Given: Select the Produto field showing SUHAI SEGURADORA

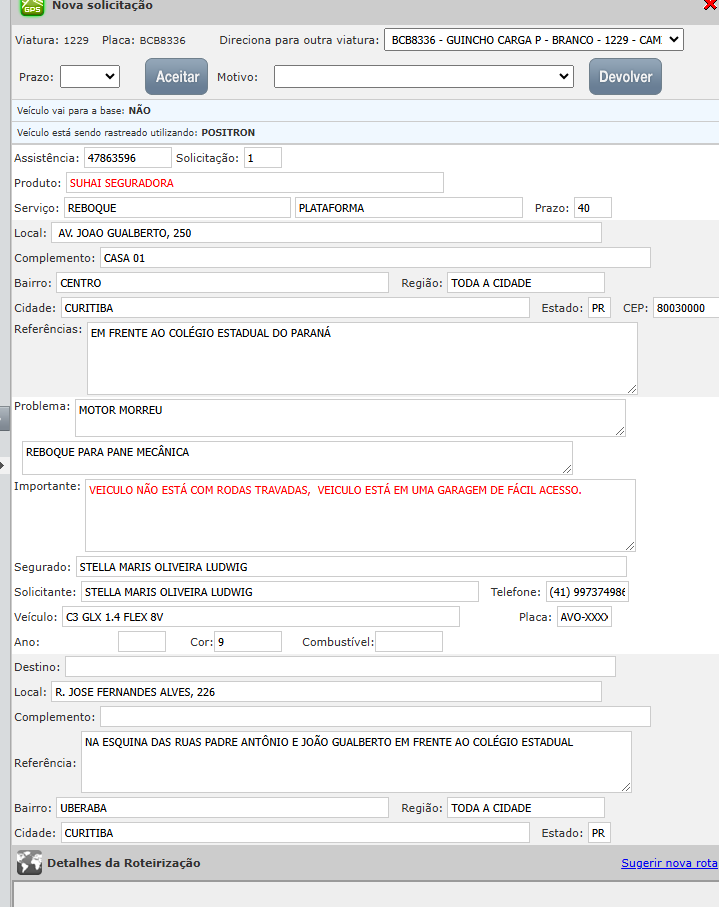Looking at the screenshot, I should click(254, 183).
